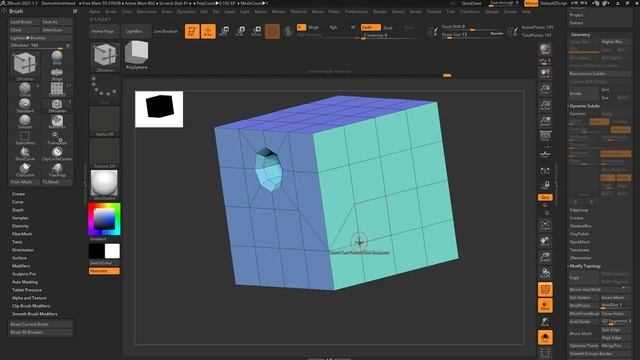Click the QuickSave button
Viewport: 640px width, 360px height.
tap(471, 3)
